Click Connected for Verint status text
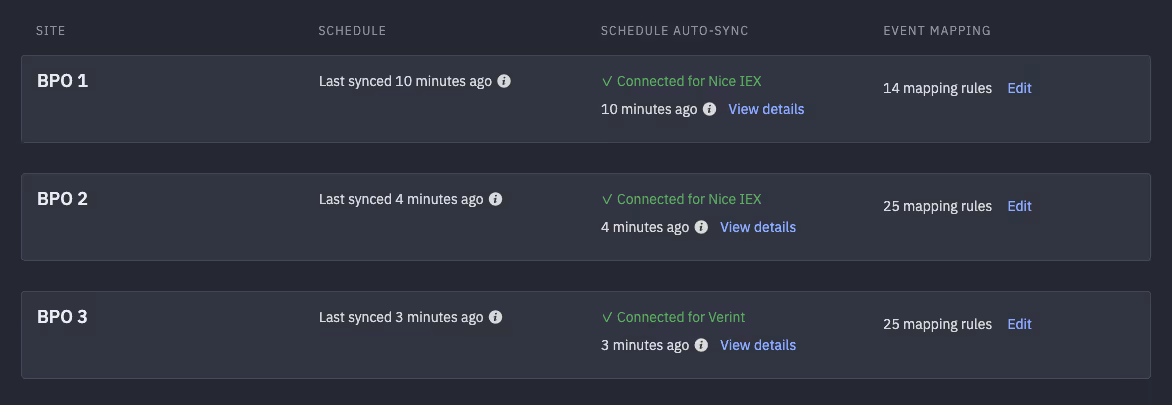The image size is (1172, 405). pyautogui.click(x=673, y=318)
